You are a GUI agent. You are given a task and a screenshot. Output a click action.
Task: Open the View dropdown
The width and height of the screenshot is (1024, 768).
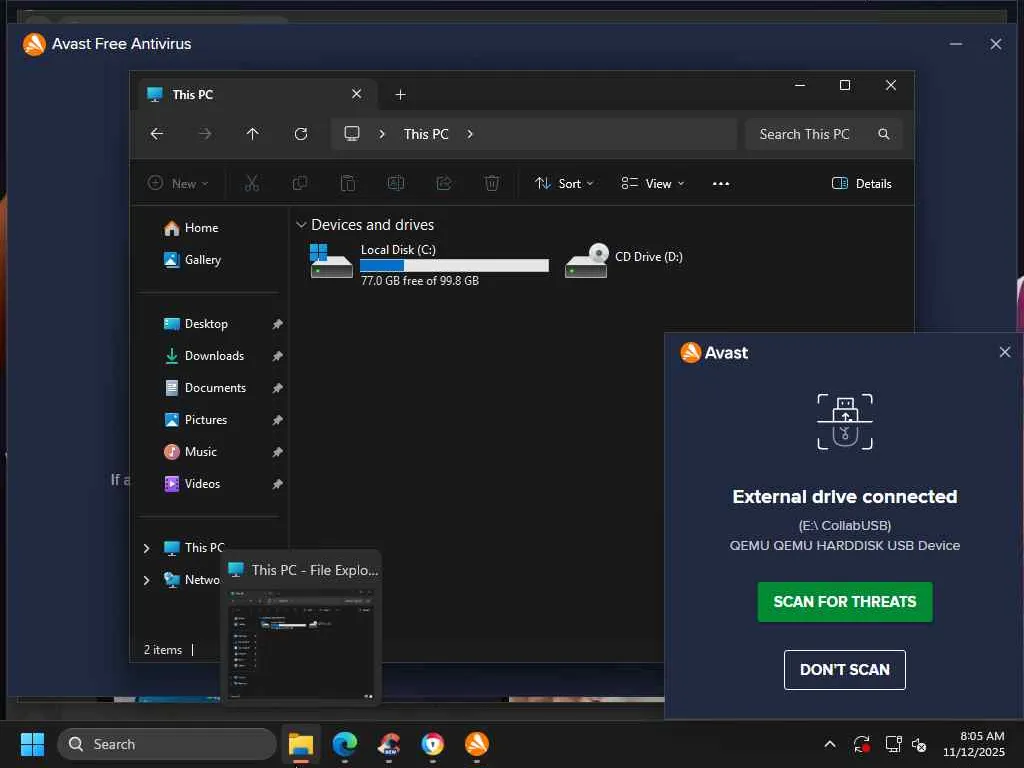coord(652,184)
